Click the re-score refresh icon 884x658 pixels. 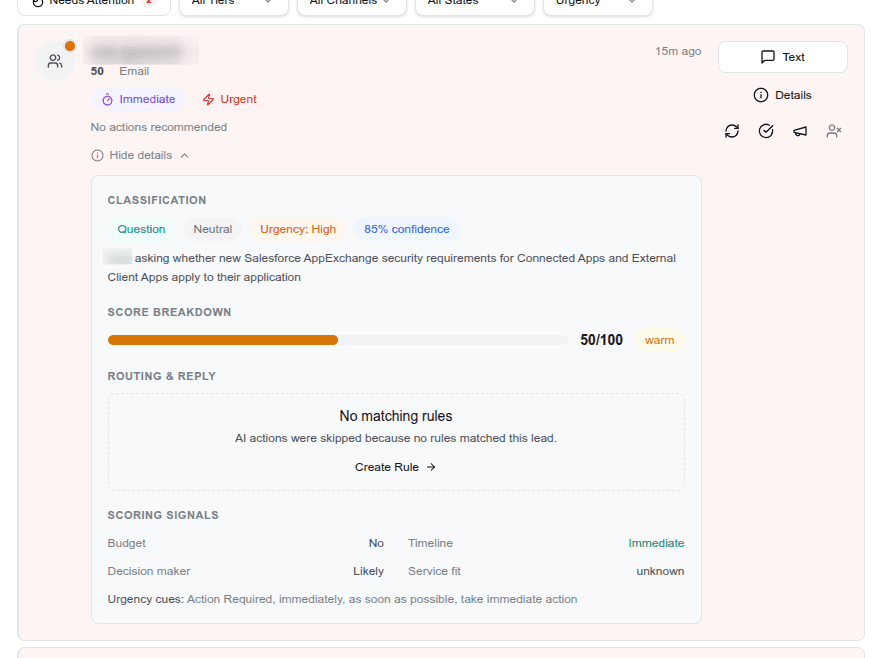732,131
